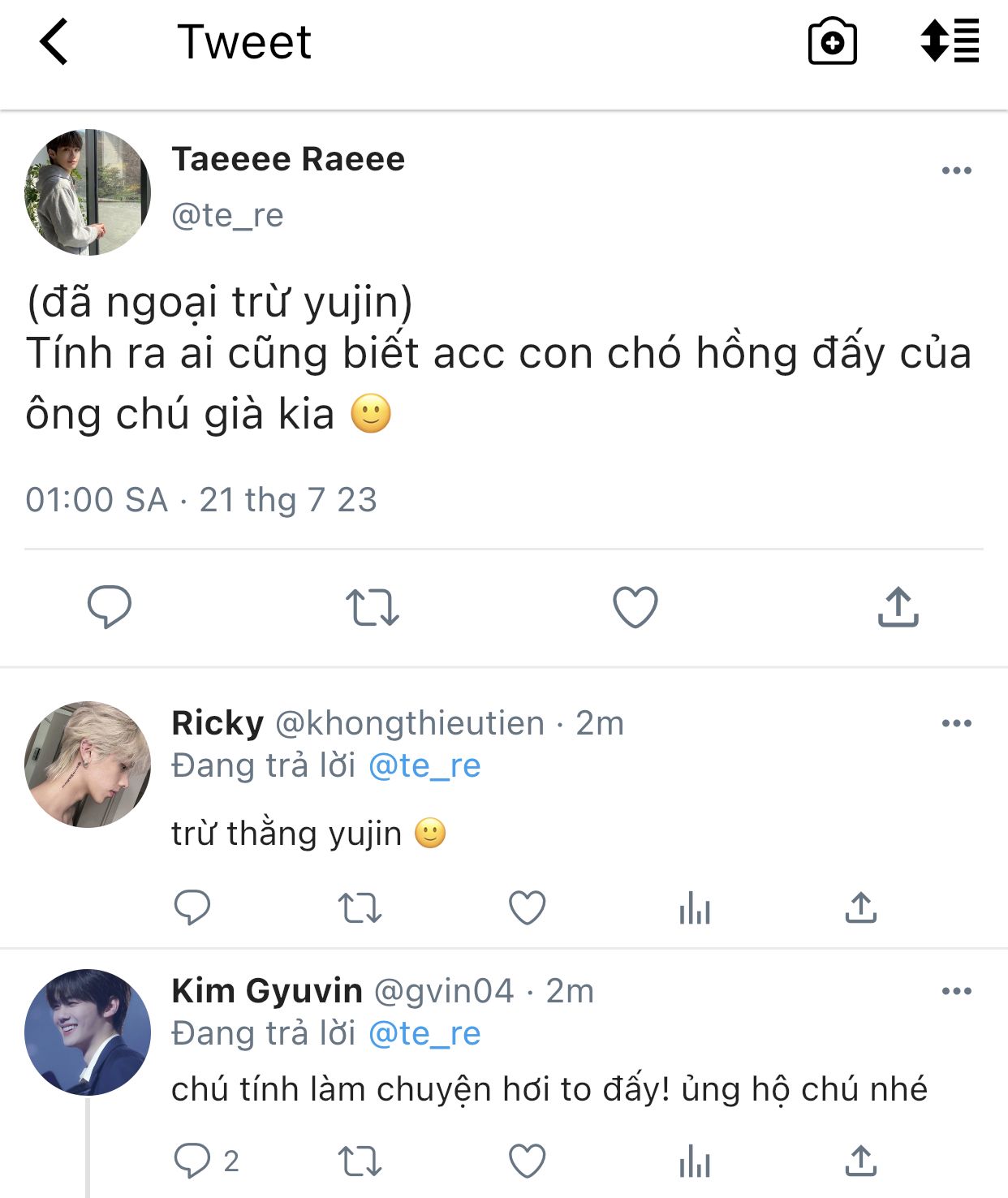The image size is (1008, 1198).
Task: Expand options menu on Kim Gyuvin's reply
Action: coord(956,991)
